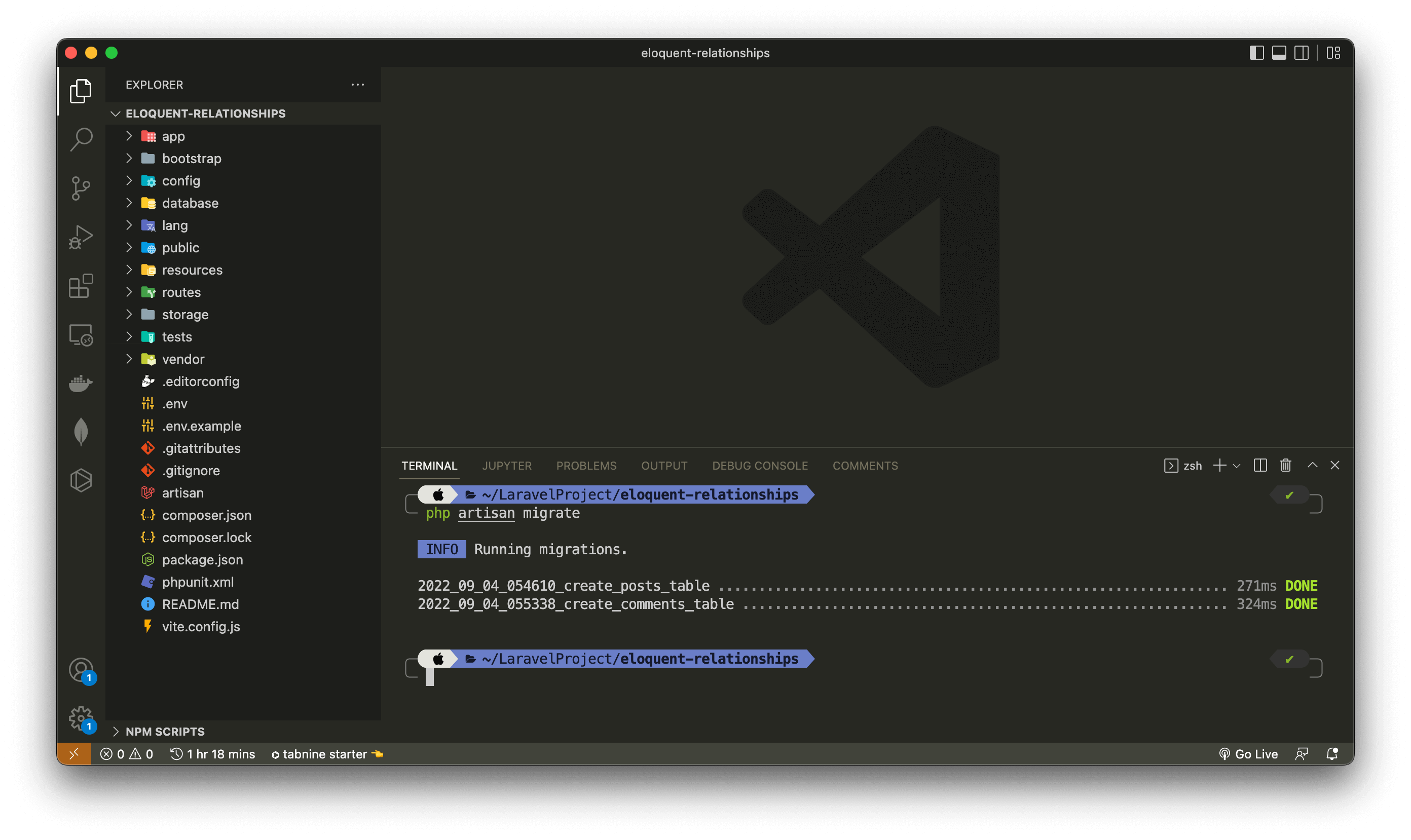Expand the NPM SCRIPTS section
This screenshot has width=1411, height=840.
(165, 731)
